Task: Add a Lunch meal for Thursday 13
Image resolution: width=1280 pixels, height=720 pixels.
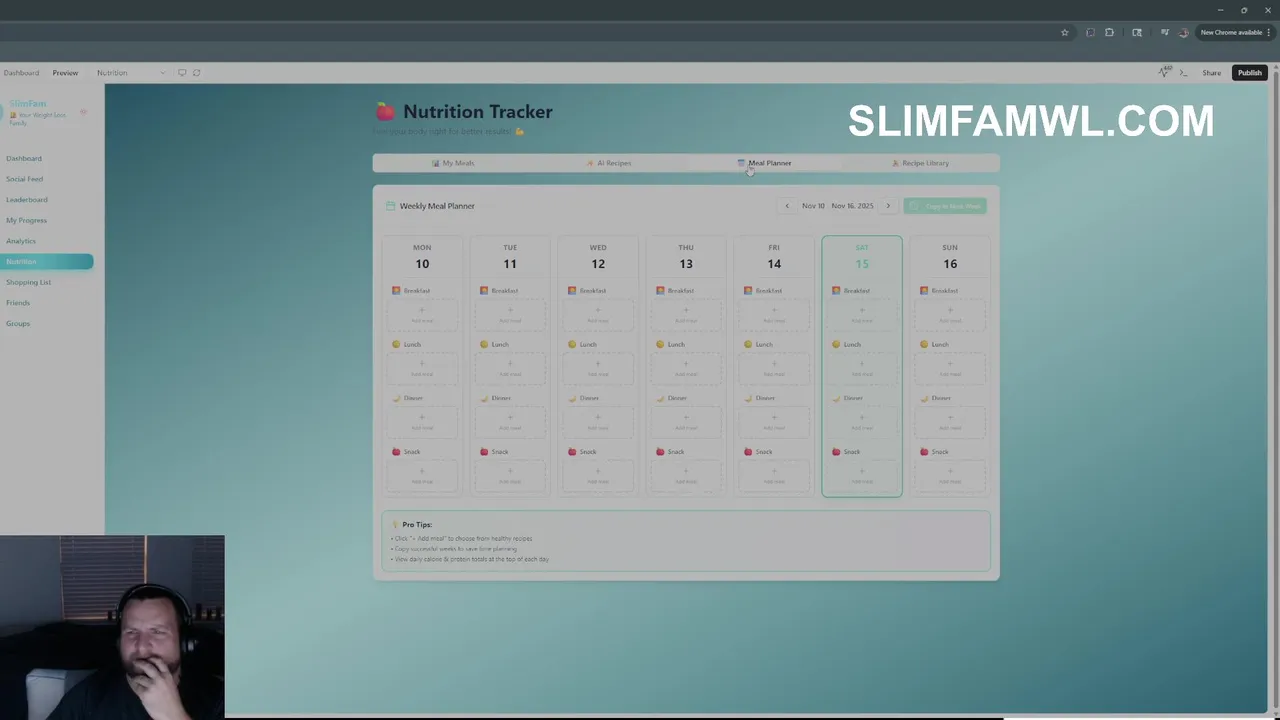Action: click(686, 369)
